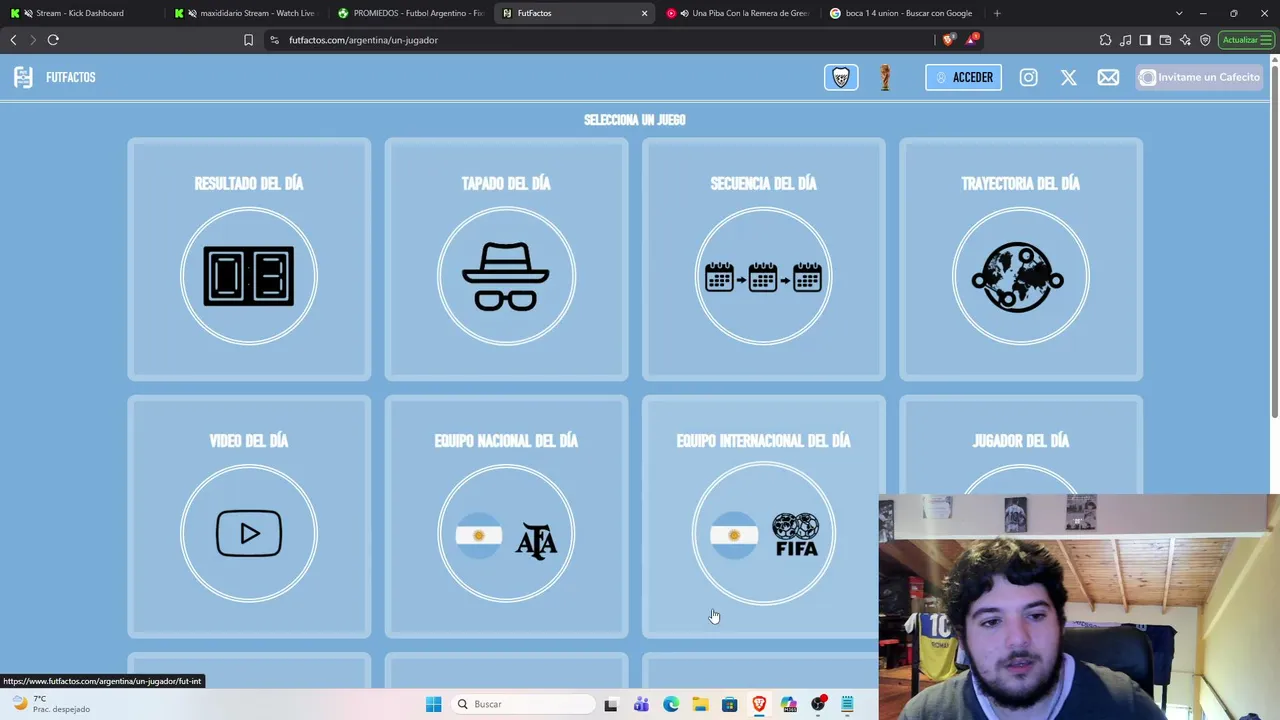The height and width of the screenshot is (720, 1280).
Task: Open Microsoft Store from the taskbar
Action: [x=730, y=704]
